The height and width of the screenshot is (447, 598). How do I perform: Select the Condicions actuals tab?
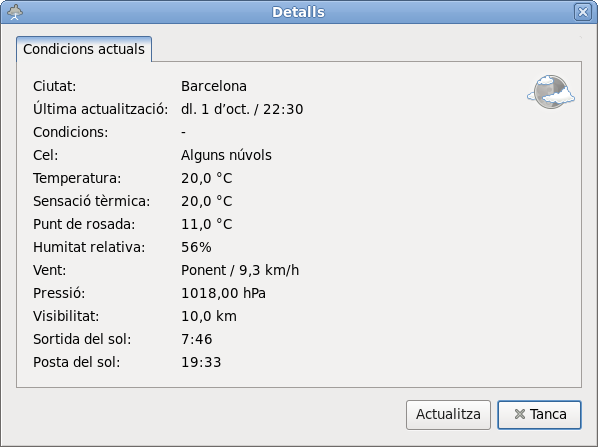84,49
